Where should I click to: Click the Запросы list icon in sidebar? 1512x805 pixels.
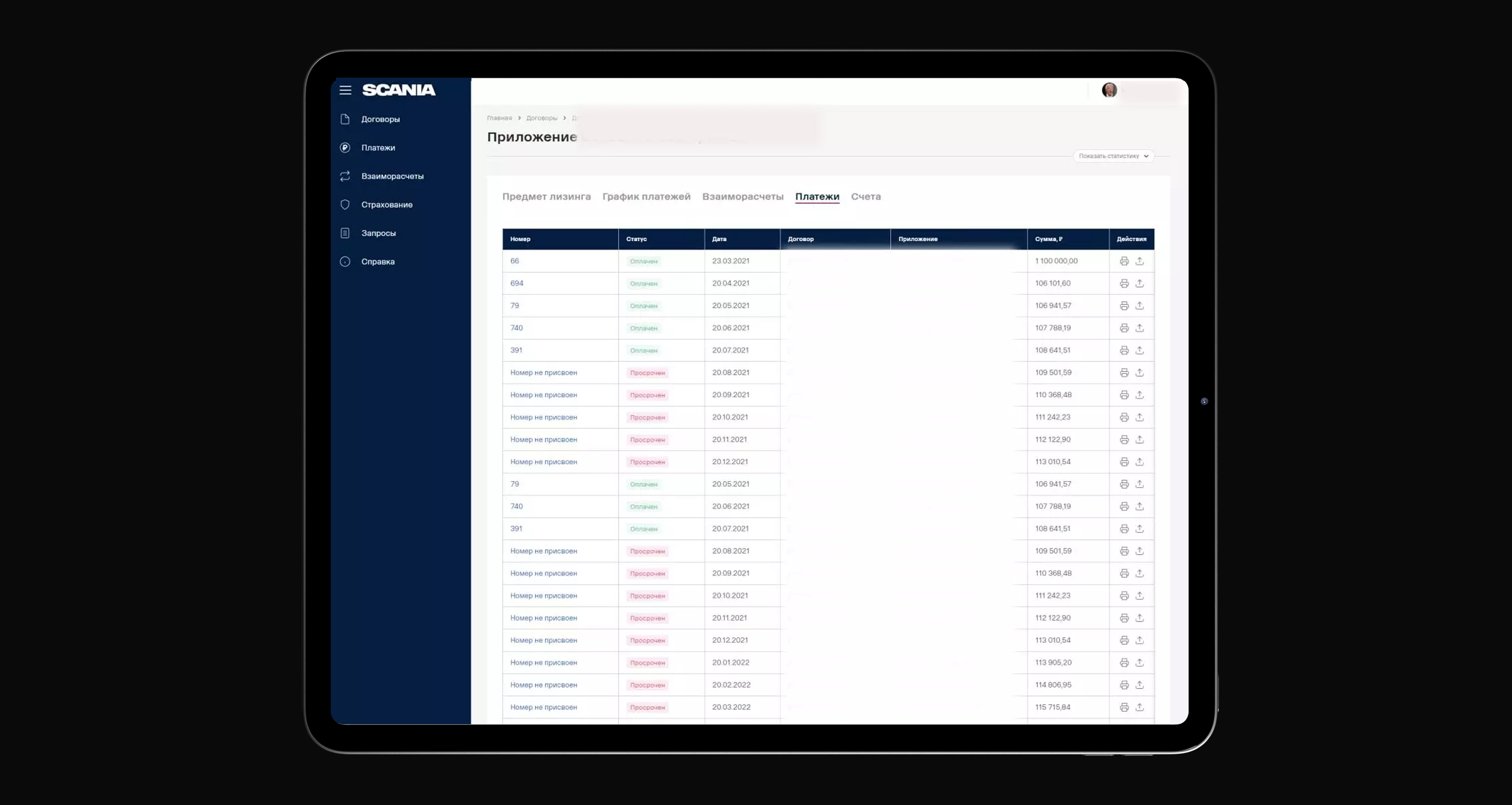pos(345,233)
